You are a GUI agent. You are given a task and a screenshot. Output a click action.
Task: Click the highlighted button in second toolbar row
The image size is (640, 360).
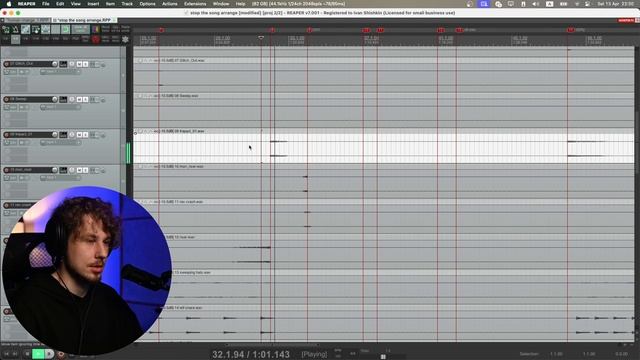pyautogui.click(x=16, y=39)
